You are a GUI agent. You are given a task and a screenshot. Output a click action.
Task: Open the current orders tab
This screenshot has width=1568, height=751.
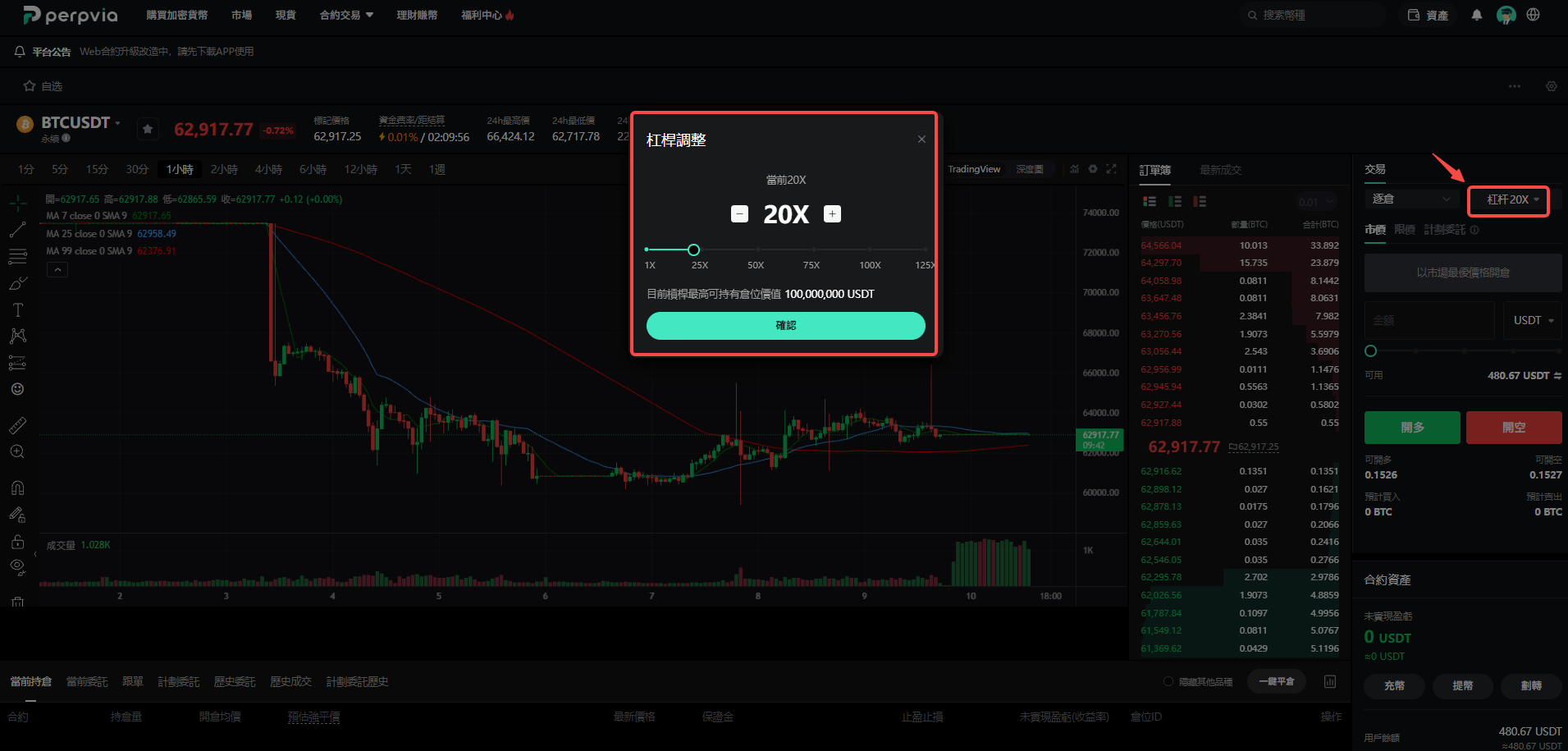[x=87, y=682]
